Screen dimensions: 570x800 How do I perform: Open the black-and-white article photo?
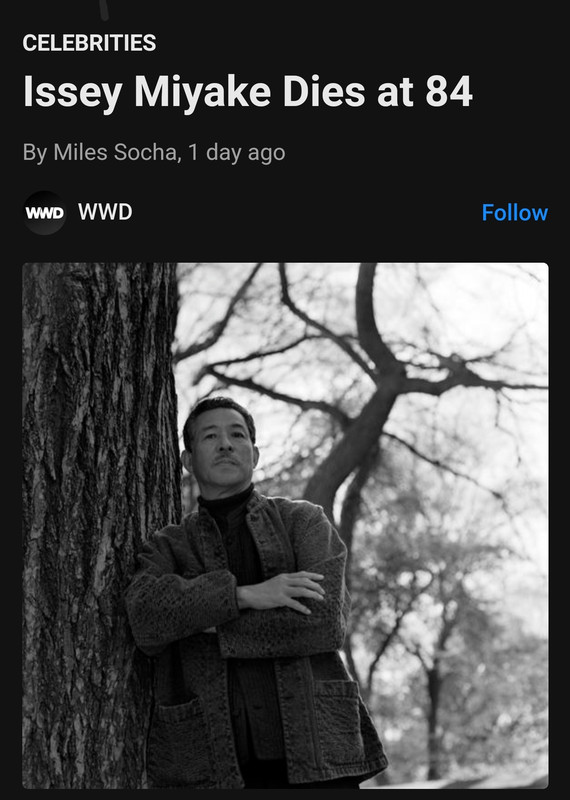click(x=285, y=526)
